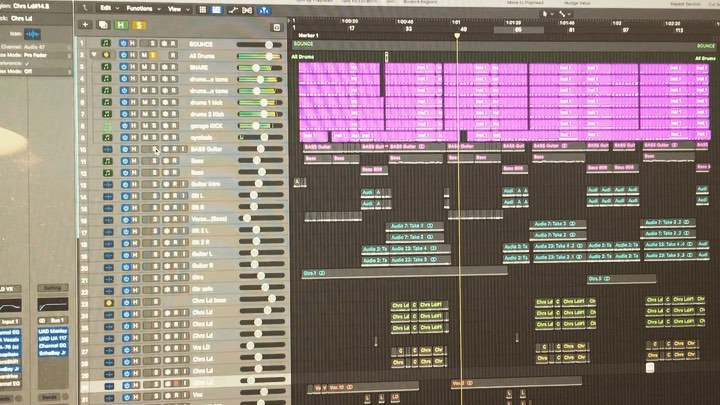Screen dimensions: 720x405
Task: Click the waveform icon of Guitar L track
Action: click(x=108, y=255)
